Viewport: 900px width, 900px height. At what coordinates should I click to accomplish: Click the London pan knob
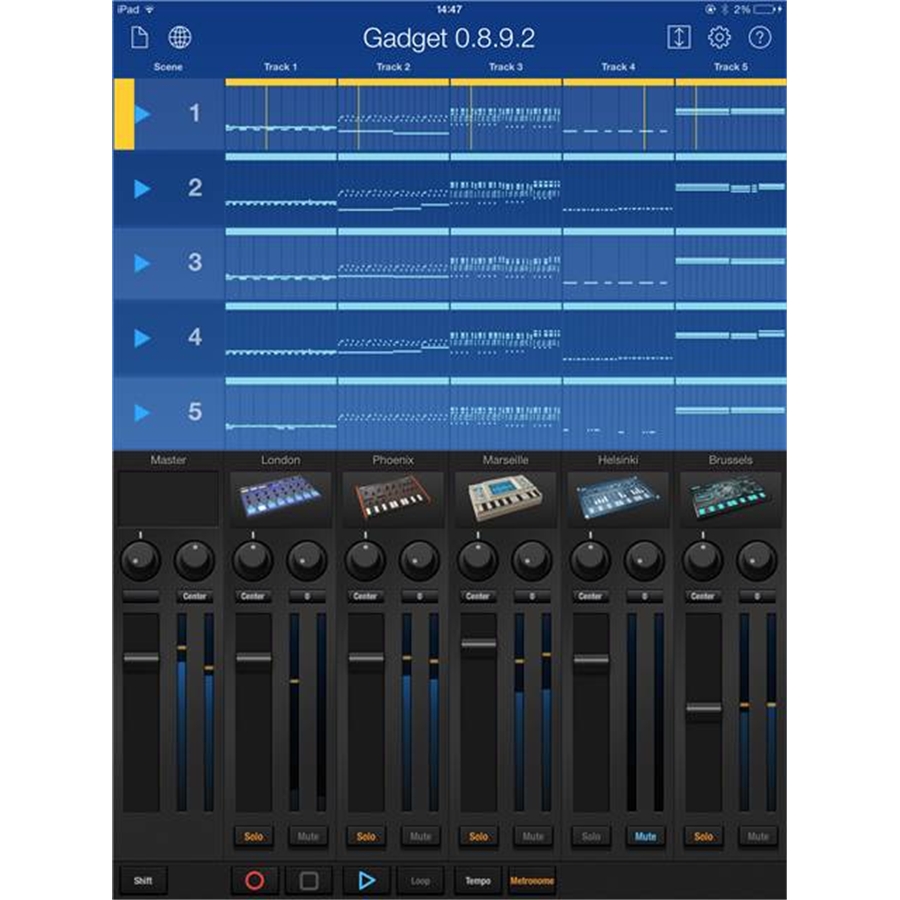pyautogui.click(x=253, y=560)
